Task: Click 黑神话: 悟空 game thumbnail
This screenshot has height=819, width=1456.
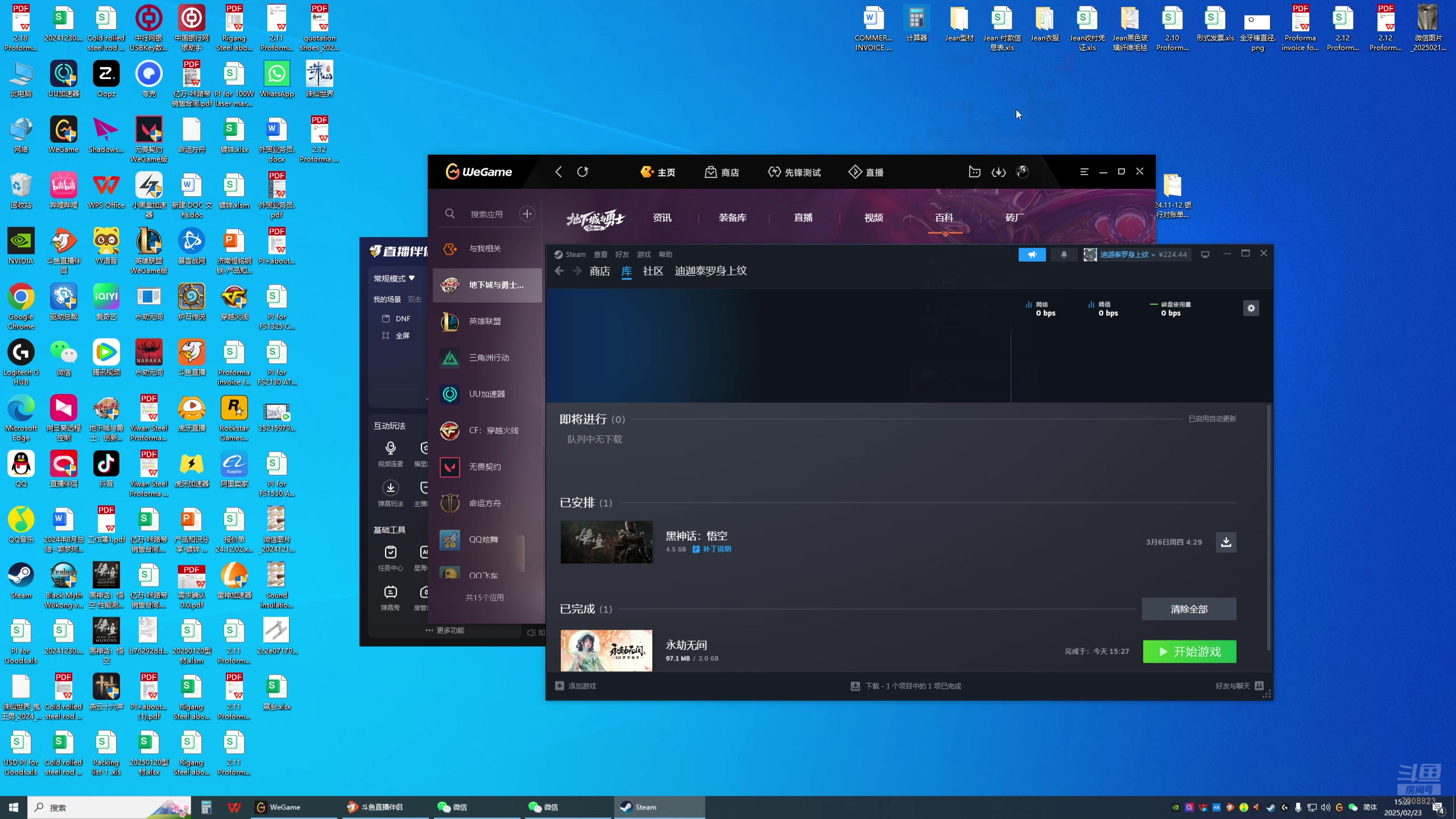Action: click(x=606, y=542)
